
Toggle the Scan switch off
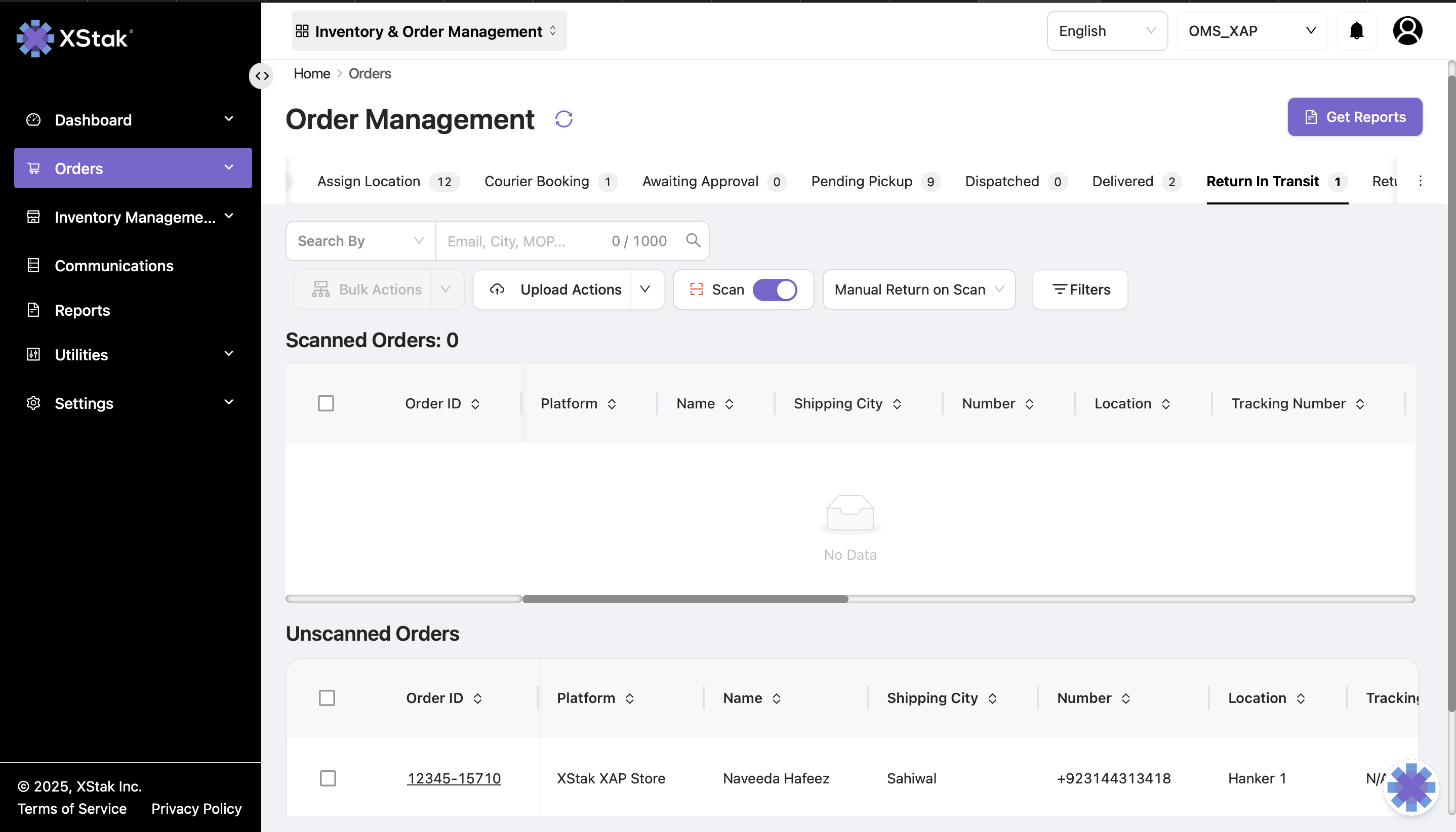pyautogui.click(x=775, y=289)
